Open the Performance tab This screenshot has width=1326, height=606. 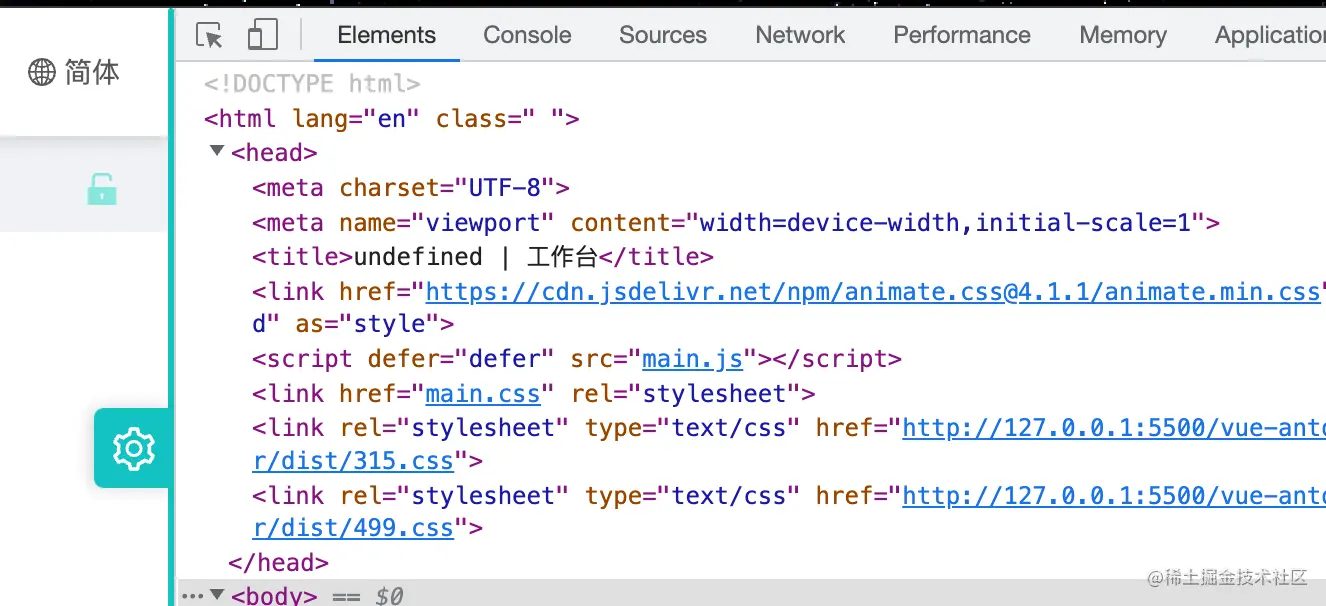tap(962, 35)
